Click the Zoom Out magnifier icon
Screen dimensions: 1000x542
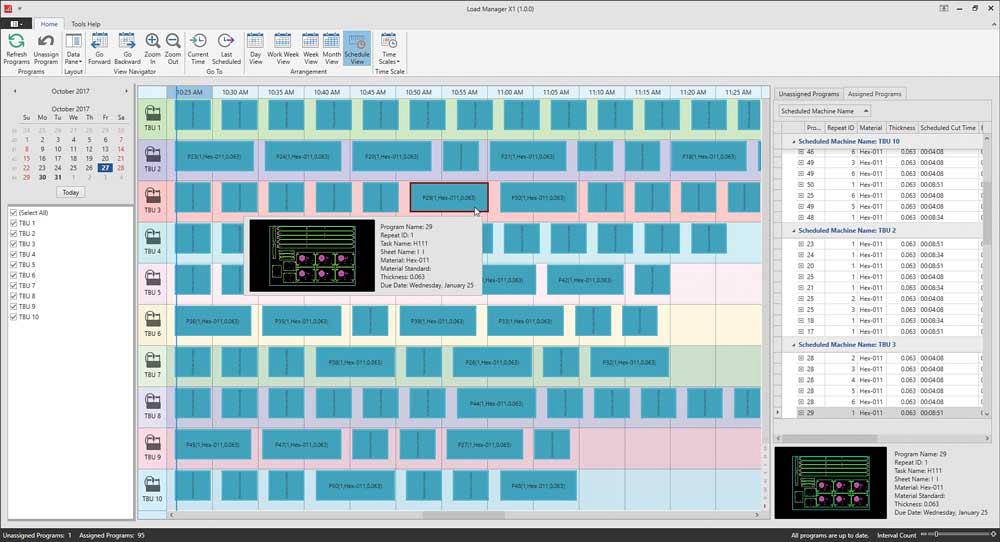[x=173, y=42]
